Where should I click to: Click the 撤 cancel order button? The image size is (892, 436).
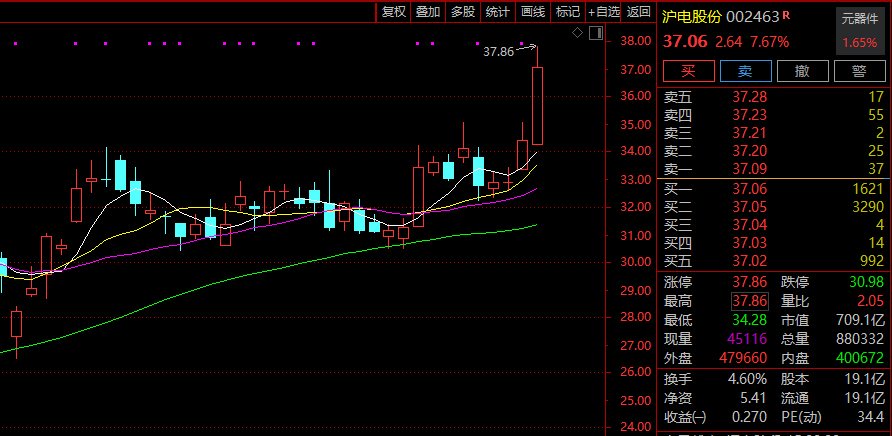(801, 71)
